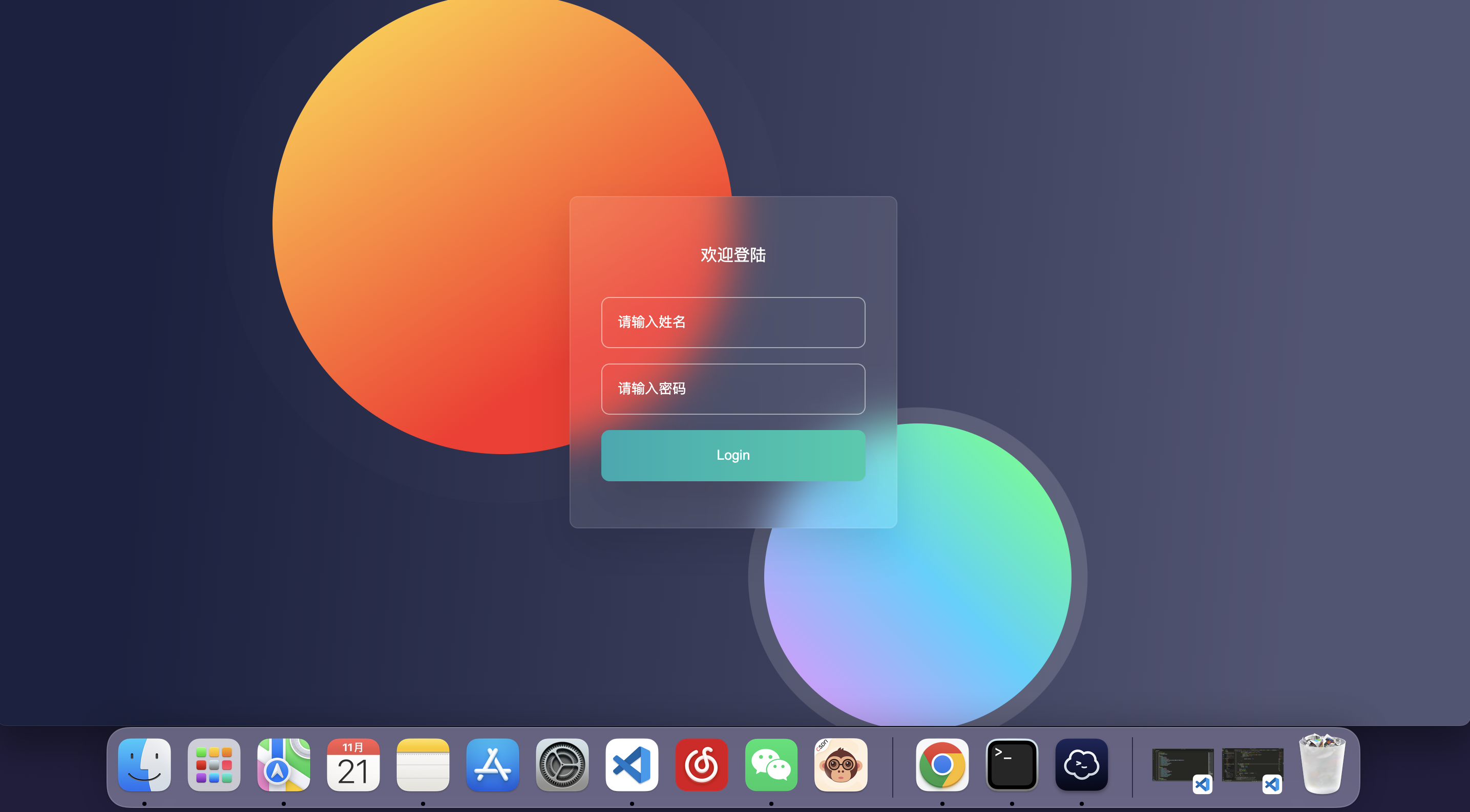Viewport: 1470px width, 812px height.
Task: Open System Preferences gear icon
Action: [562, 765]
